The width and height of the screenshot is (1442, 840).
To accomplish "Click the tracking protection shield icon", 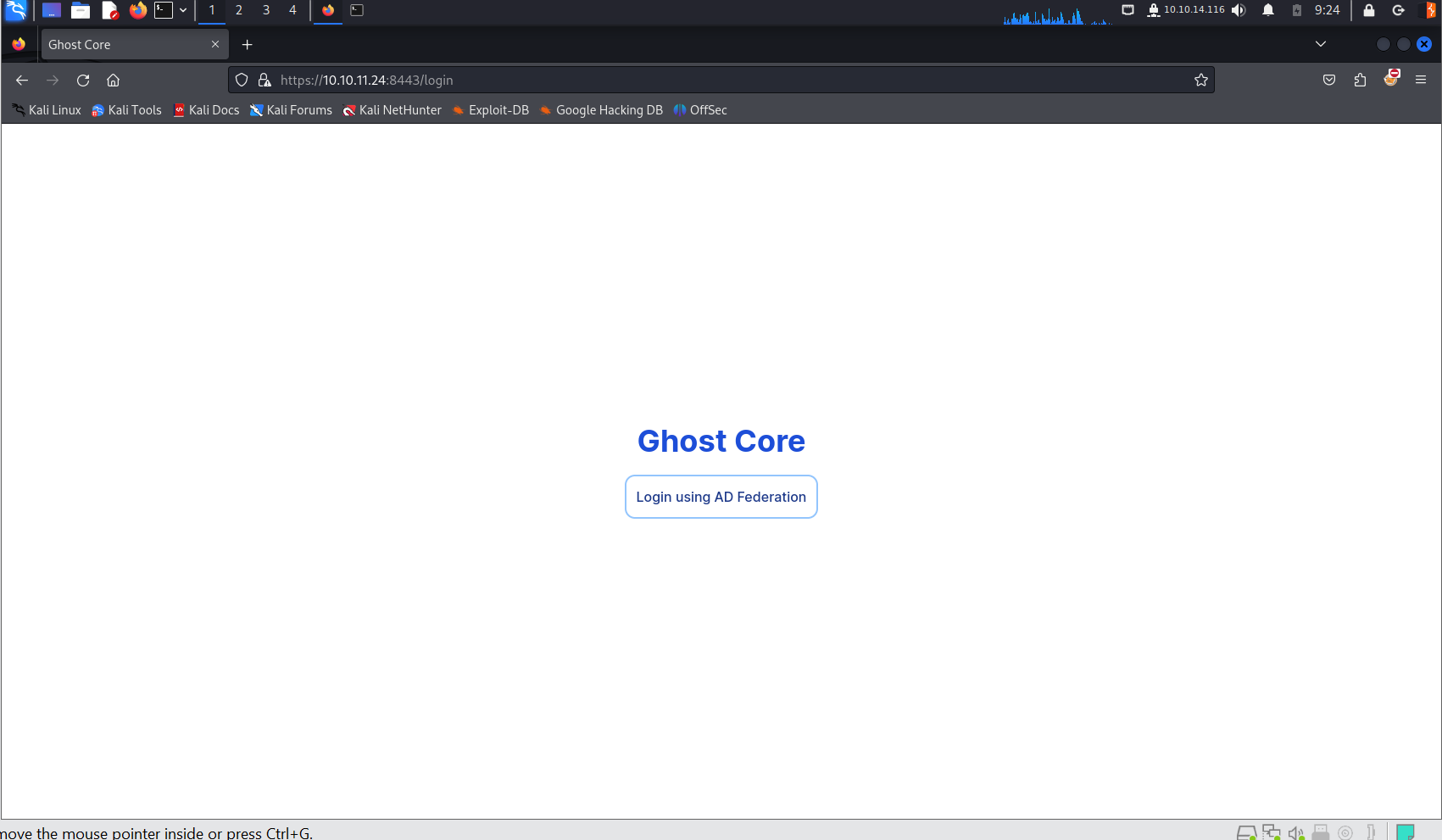I will tap(242, 80).
